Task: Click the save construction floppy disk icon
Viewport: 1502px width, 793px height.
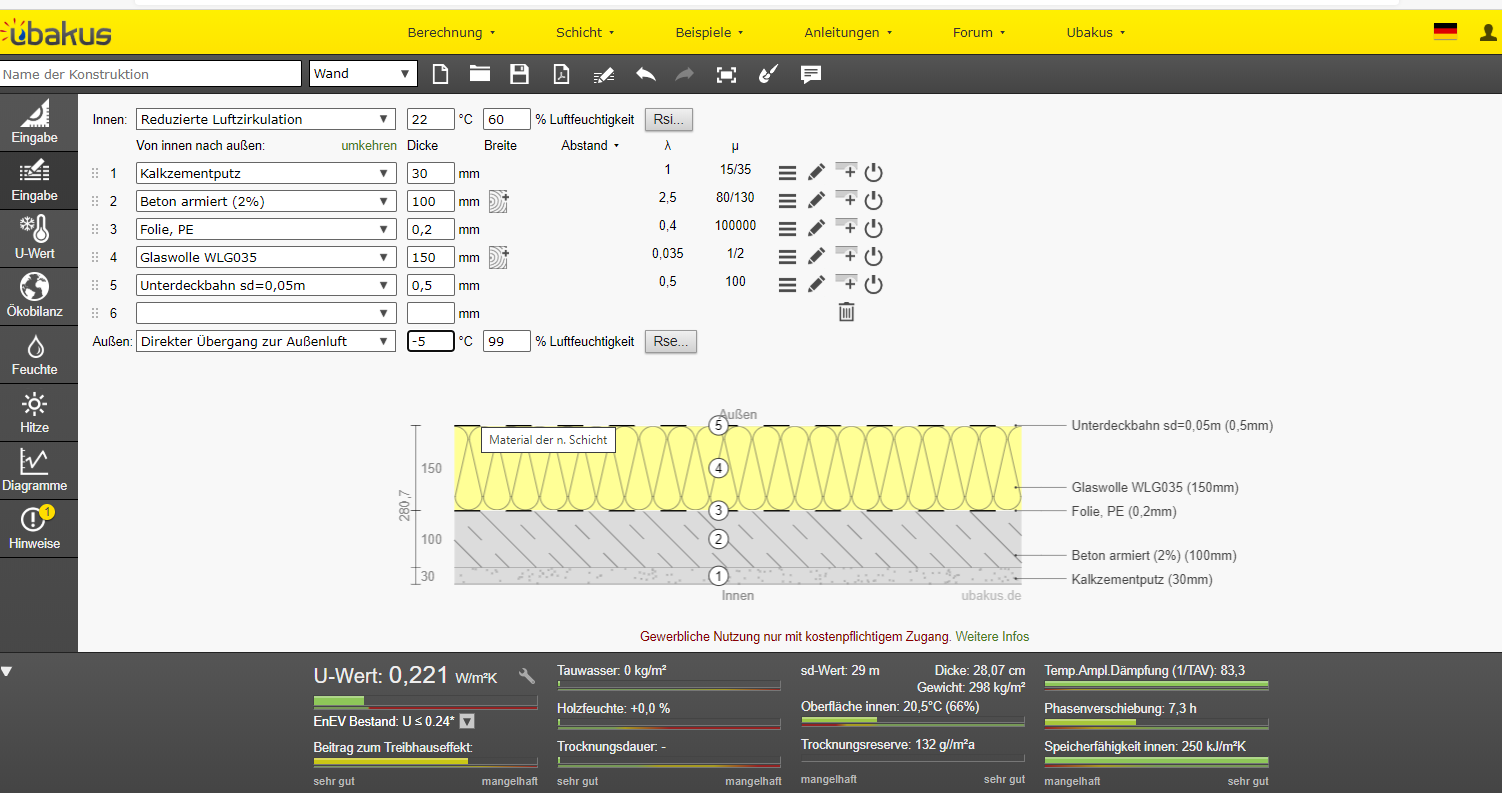Action: point(519,74)
